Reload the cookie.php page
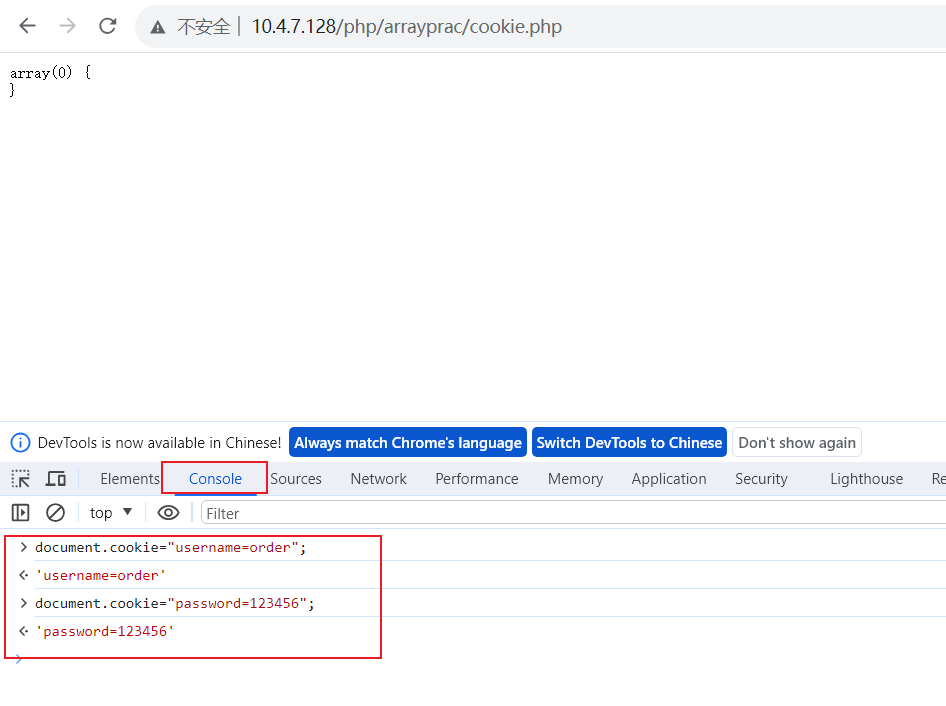 point(107,26)
